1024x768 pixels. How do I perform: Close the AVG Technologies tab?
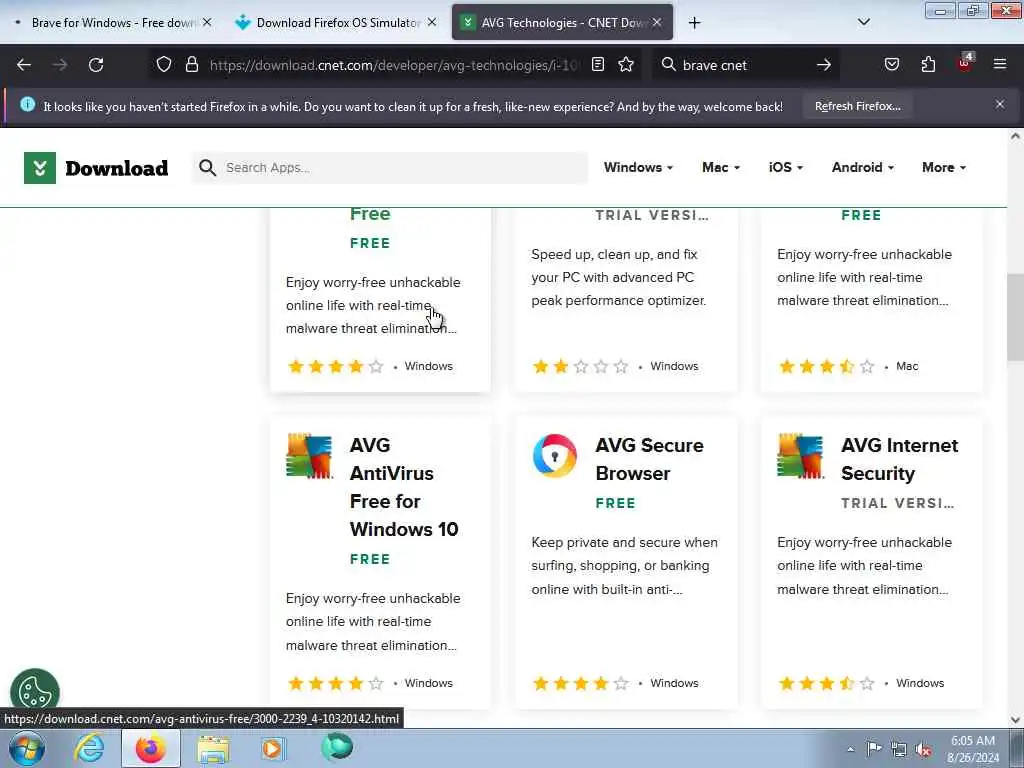[657, 23]
